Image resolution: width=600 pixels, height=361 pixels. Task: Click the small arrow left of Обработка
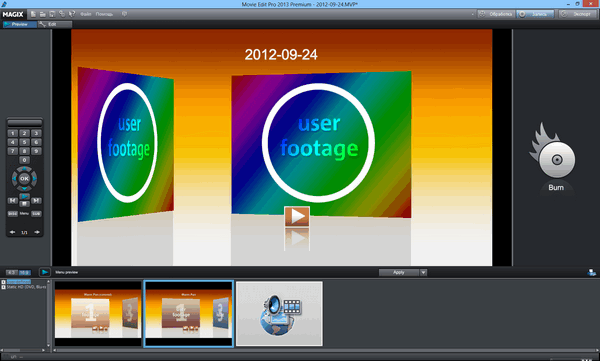click(x=473, y=14)
